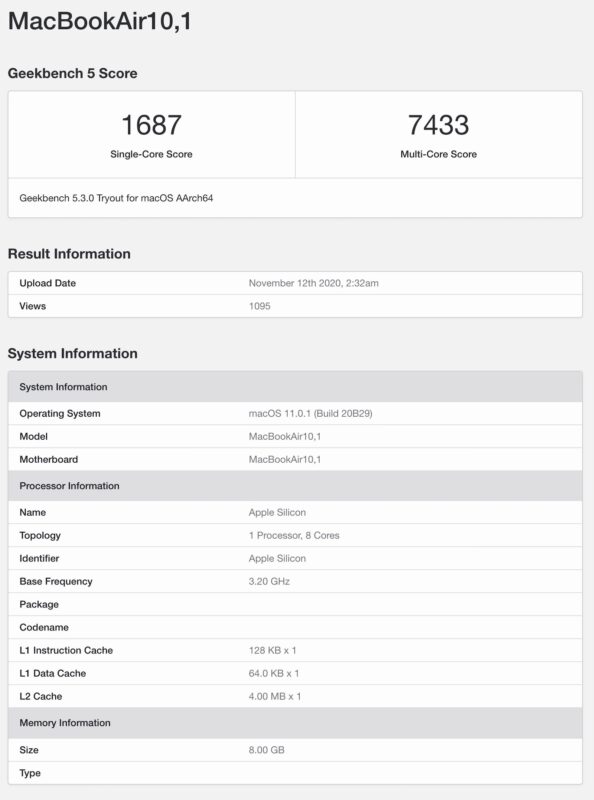Click the Memory Information header row
594x800 pixels.
295,723
